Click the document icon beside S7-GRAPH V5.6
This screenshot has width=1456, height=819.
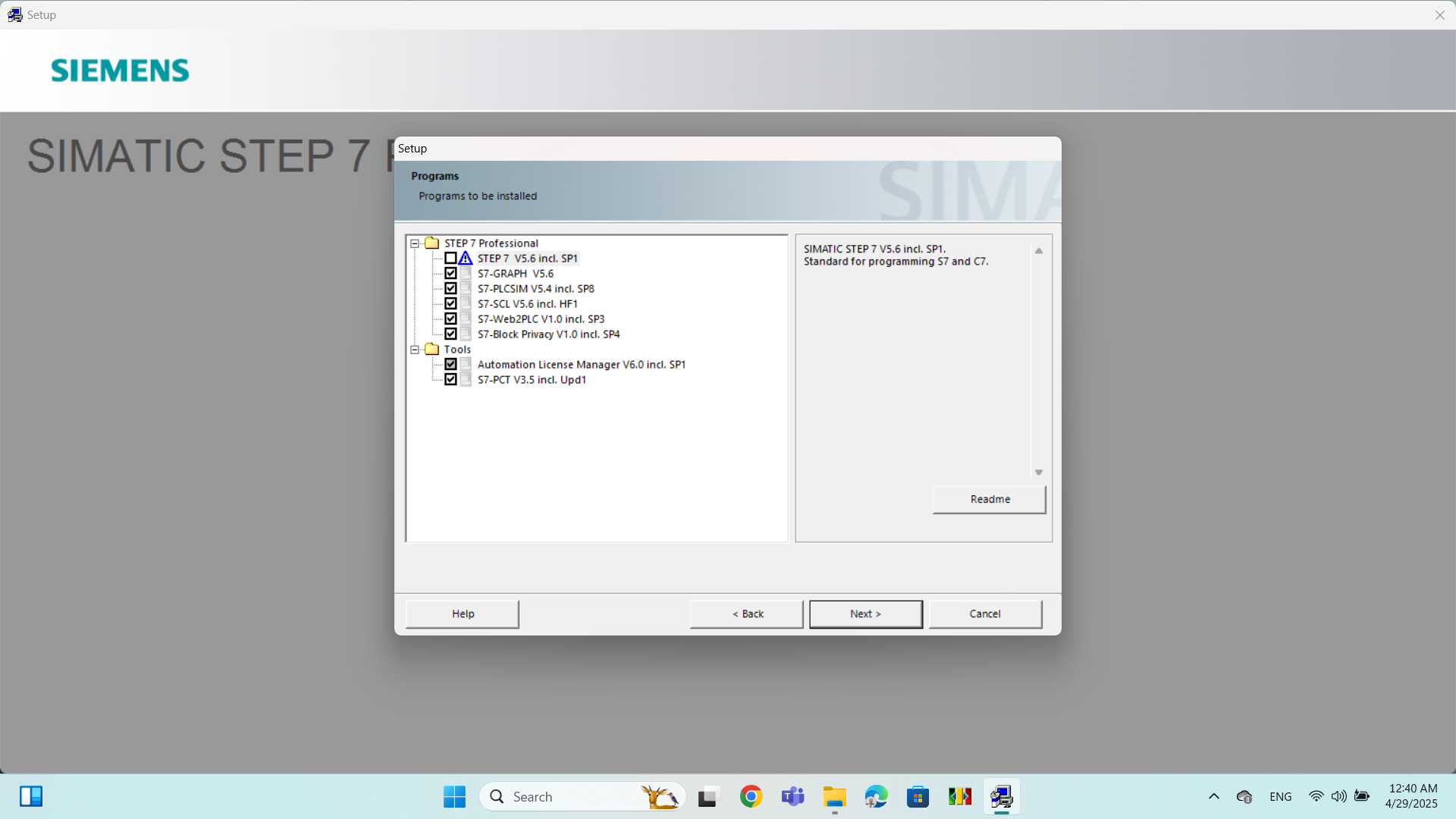coord(466,274)
